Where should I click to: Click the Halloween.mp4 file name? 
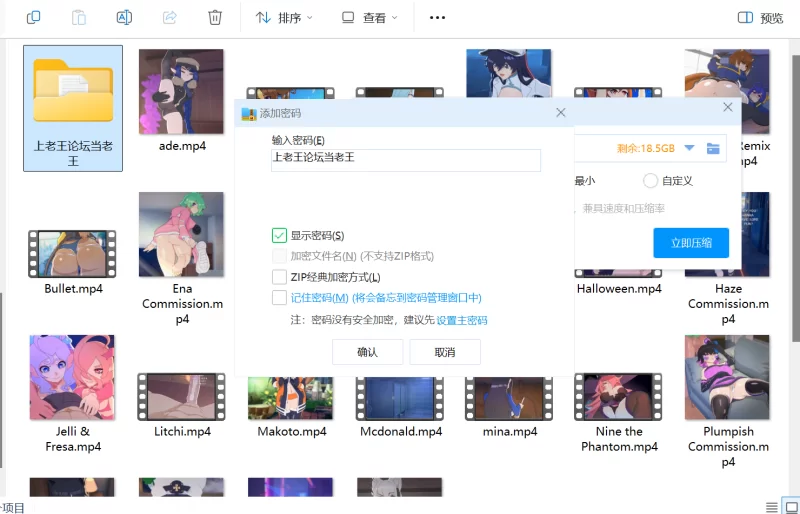coord(619,288)
